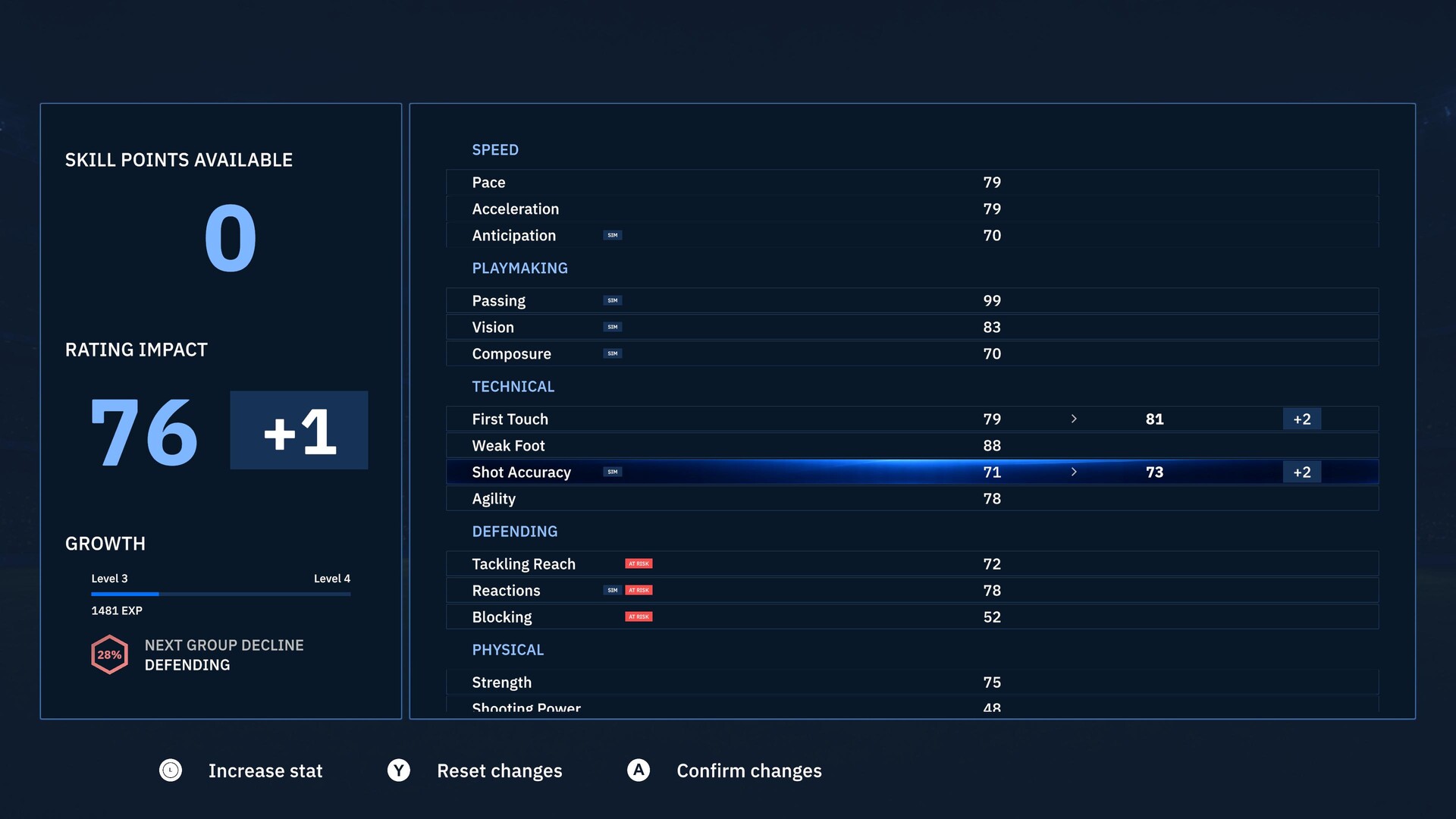The image size is (1456, 819).
Task: Click the 28% decline hexagon icon
Action: [109, 654]
